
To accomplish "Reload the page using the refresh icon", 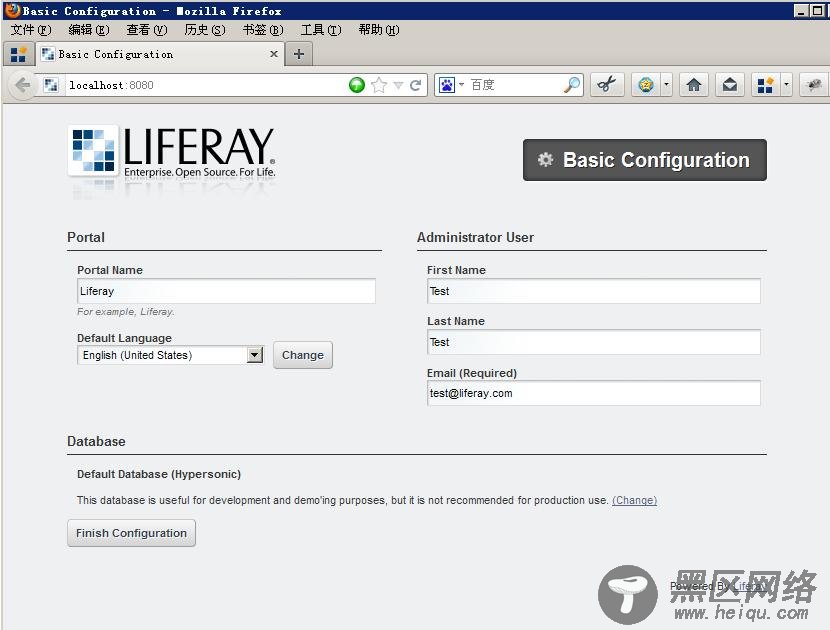I will click(x=416, y=85).
